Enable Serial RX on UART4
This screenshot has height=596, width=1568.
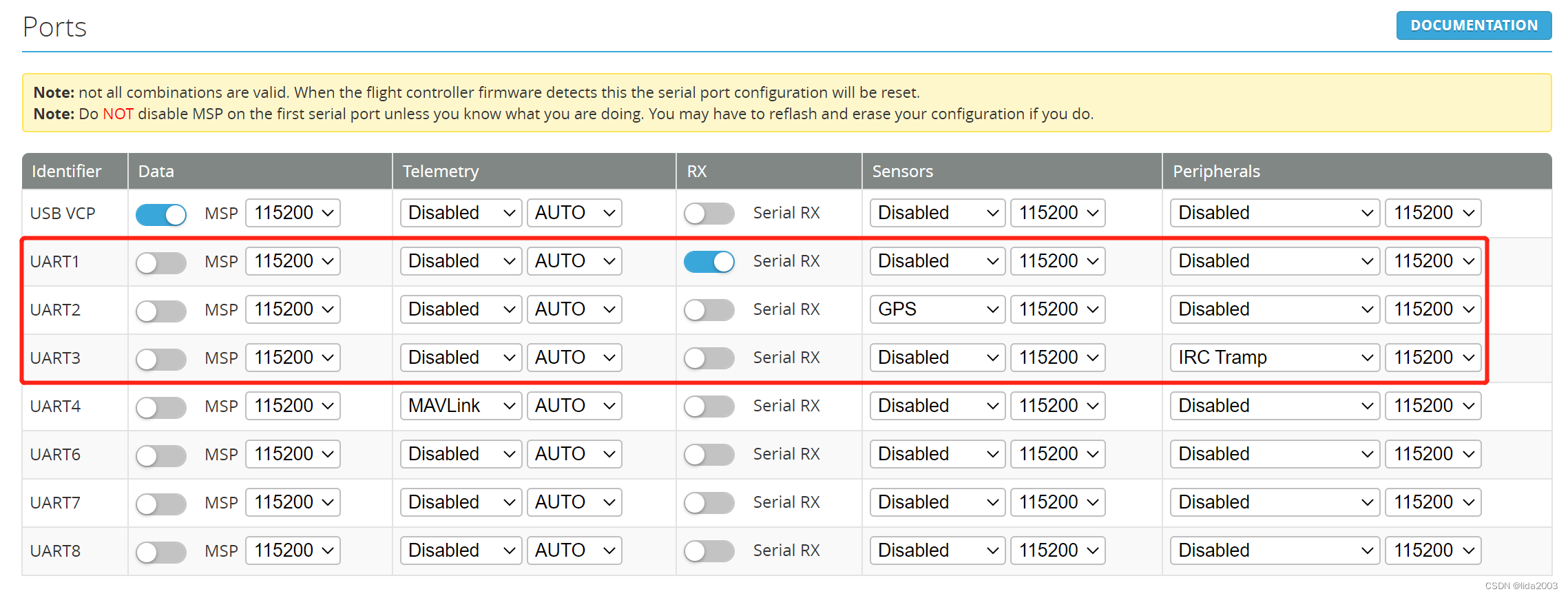709,406
